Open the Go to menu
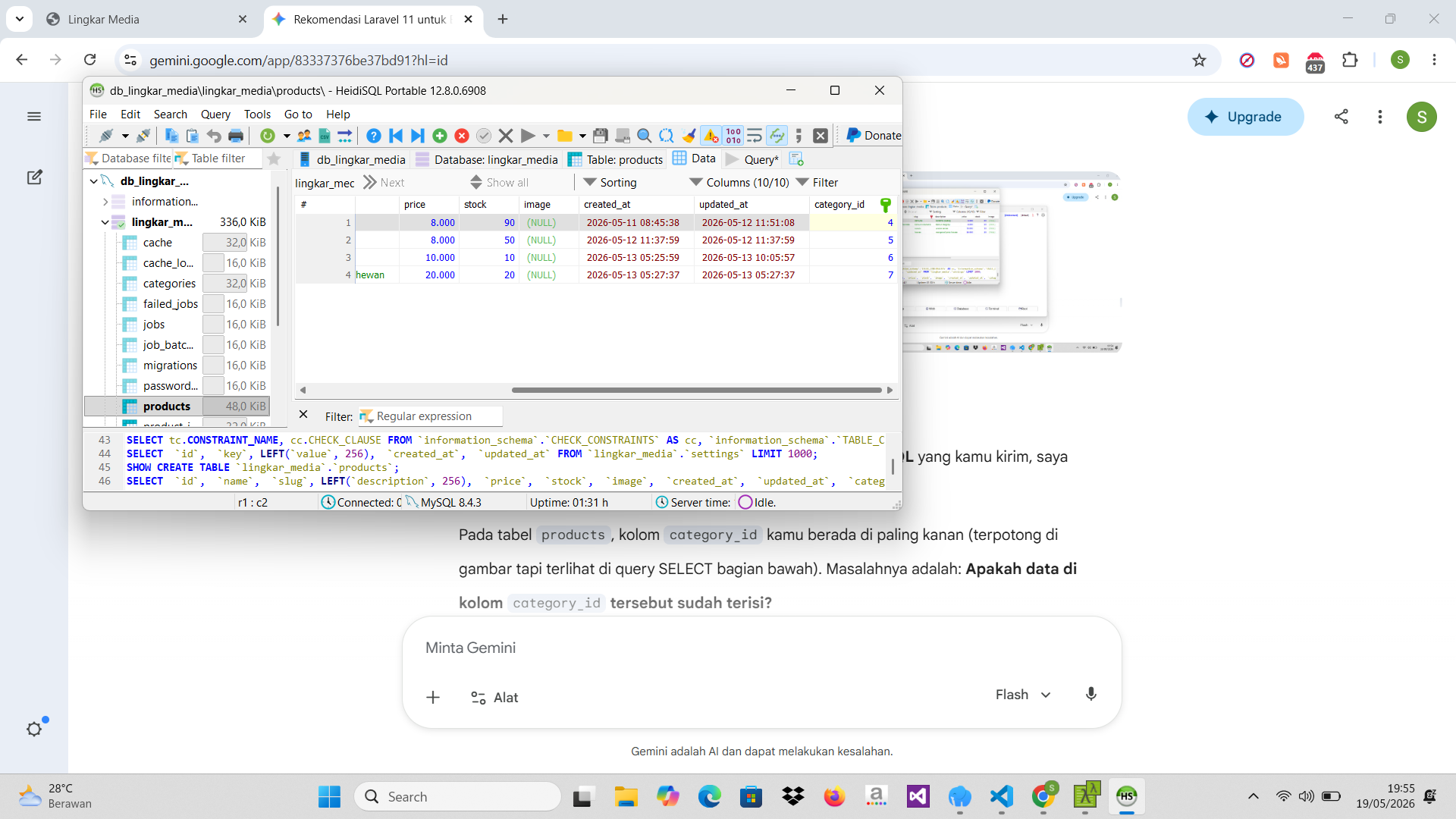Viewport: 1456px width, 819px height. pos(298,115)
